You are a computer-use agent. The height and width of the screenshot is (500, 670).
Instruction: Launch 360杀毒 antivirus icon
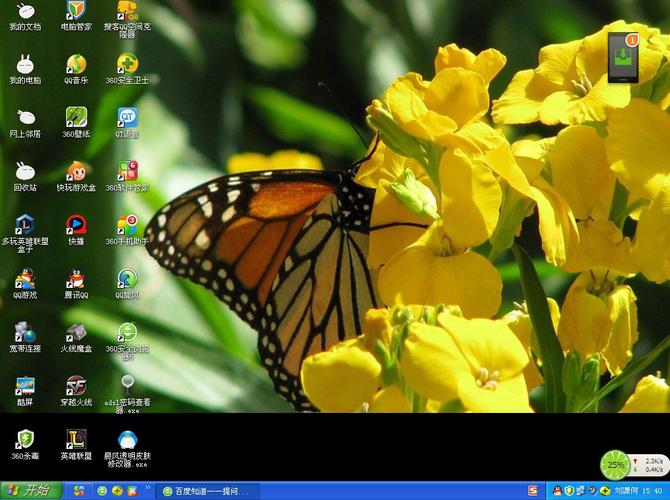25,440
